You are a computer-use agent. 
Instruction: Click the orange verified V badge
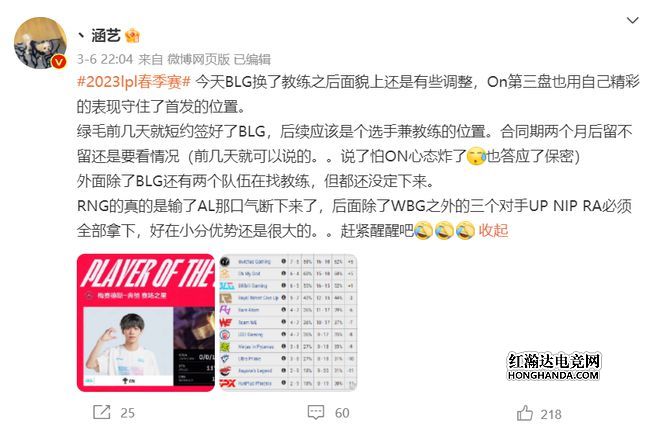point(59,62)
